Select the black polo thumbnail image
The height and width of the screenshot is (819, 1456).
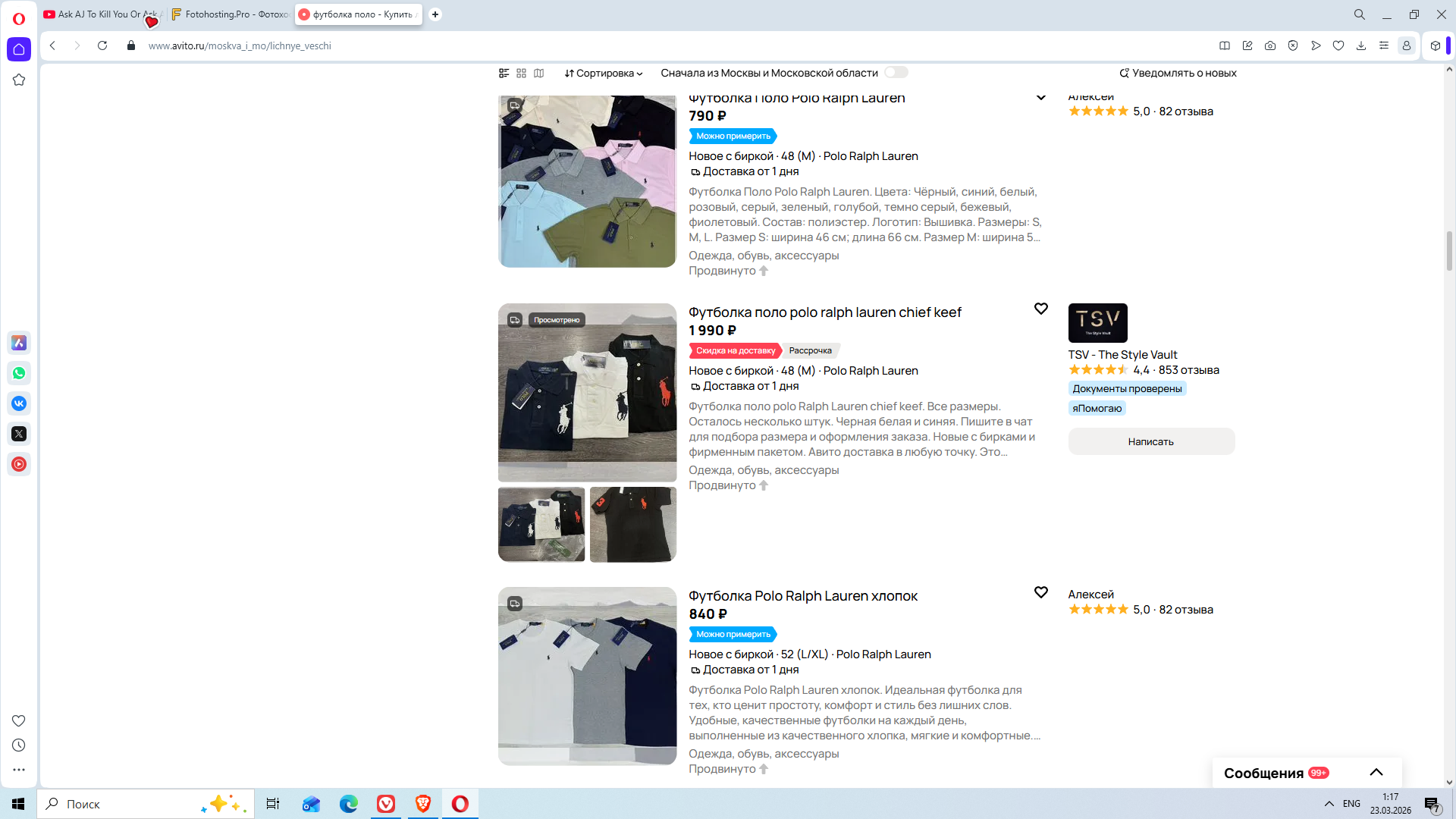tap(632, 525)
